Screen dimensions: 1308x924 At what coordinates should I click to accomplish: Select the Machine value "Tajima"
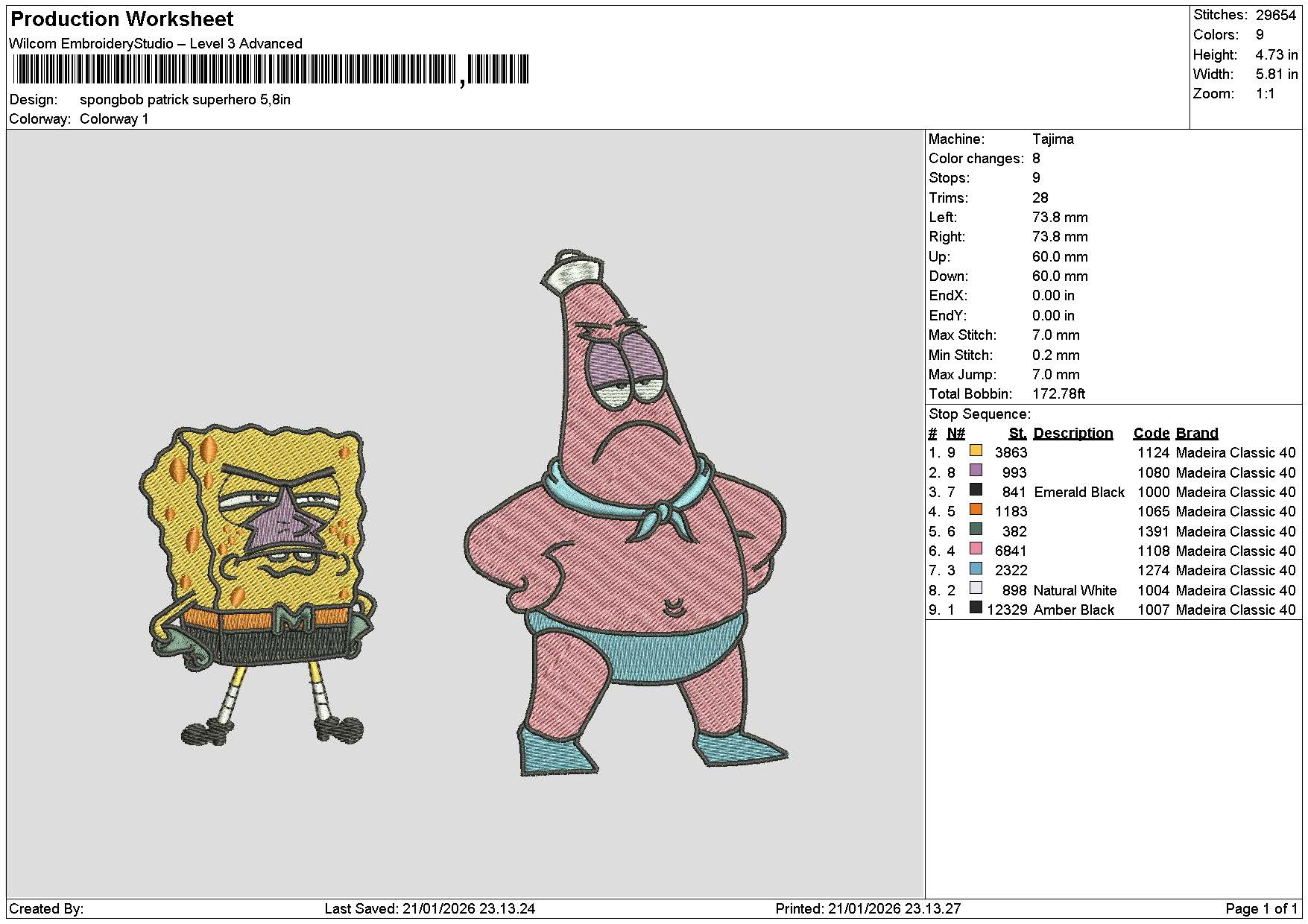(1053, 139)
